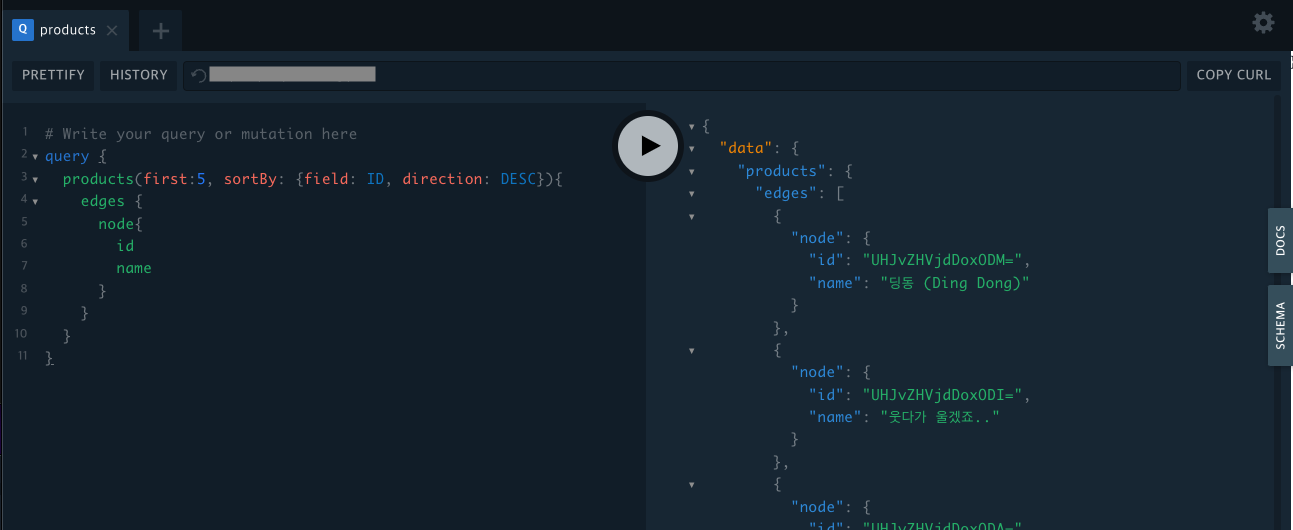The width and height of the screenshot is (1293, 530).
Task: Click the "name" field in the query editor
Action: 134,268
